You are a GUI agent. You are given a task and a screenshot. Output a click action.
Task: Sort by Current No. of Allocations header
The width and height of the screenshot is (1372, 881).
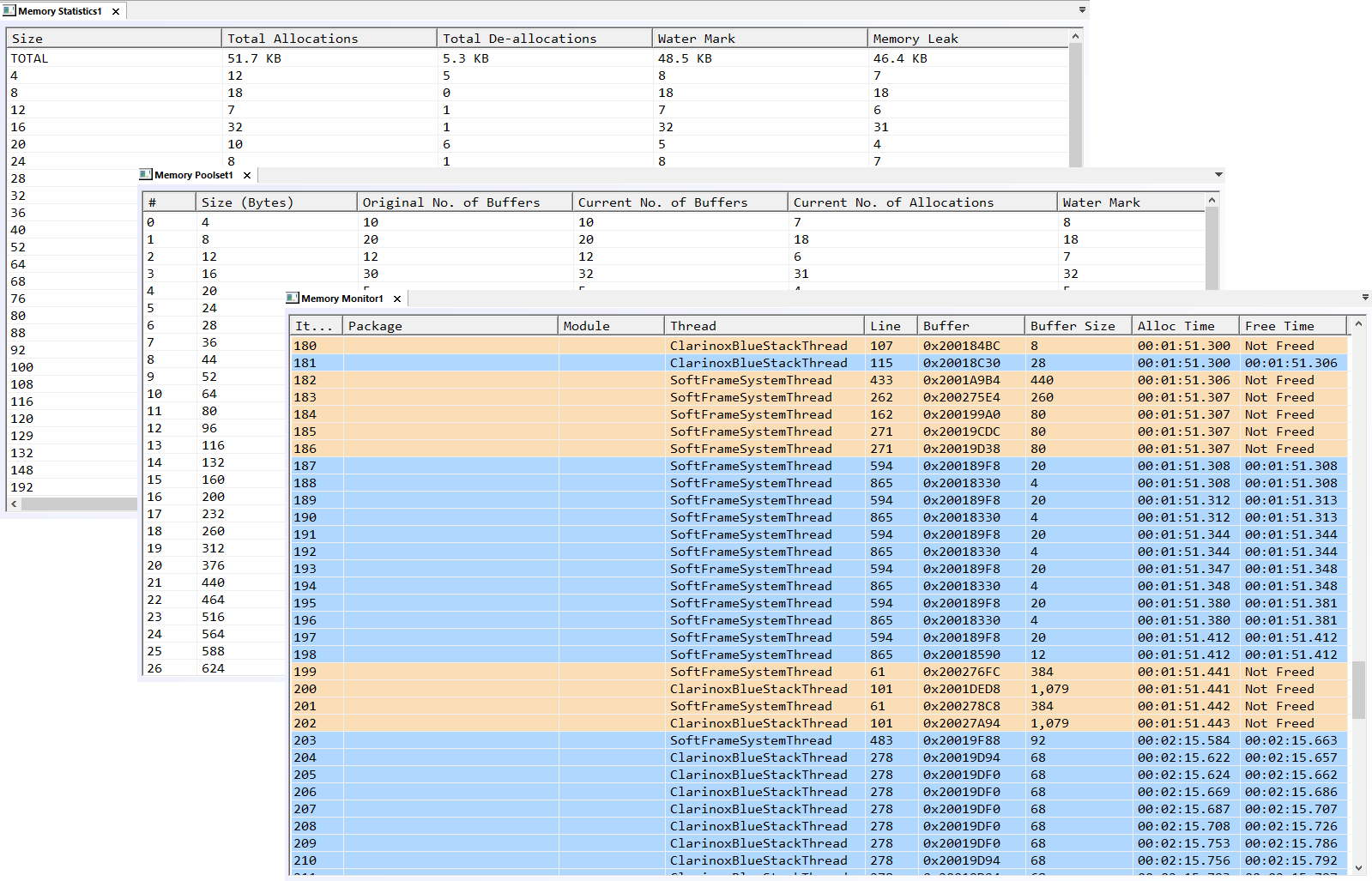(922, 202)
